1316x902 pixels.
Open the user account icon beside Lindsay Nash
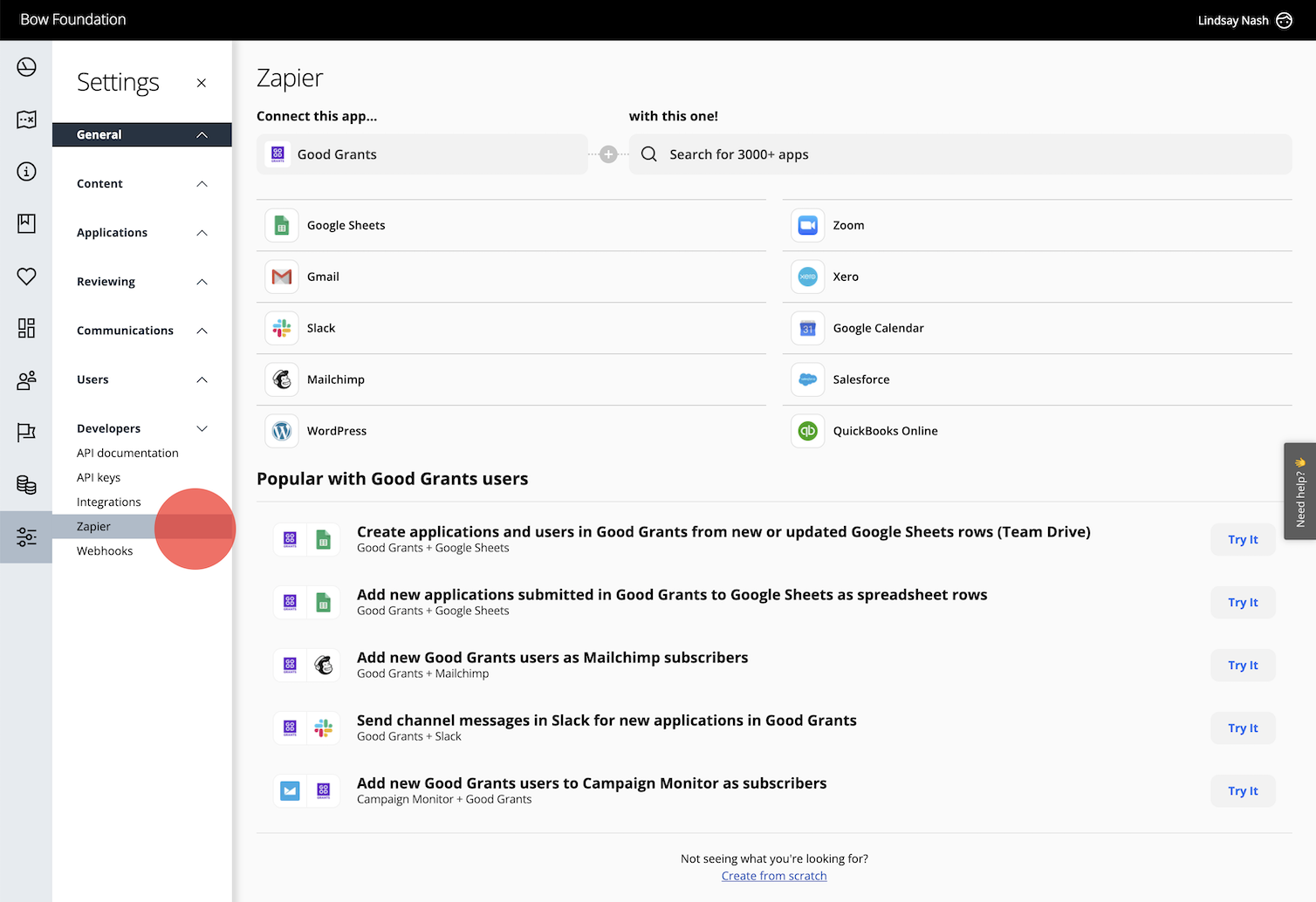pyautogui.click(x=1284, y=21)
